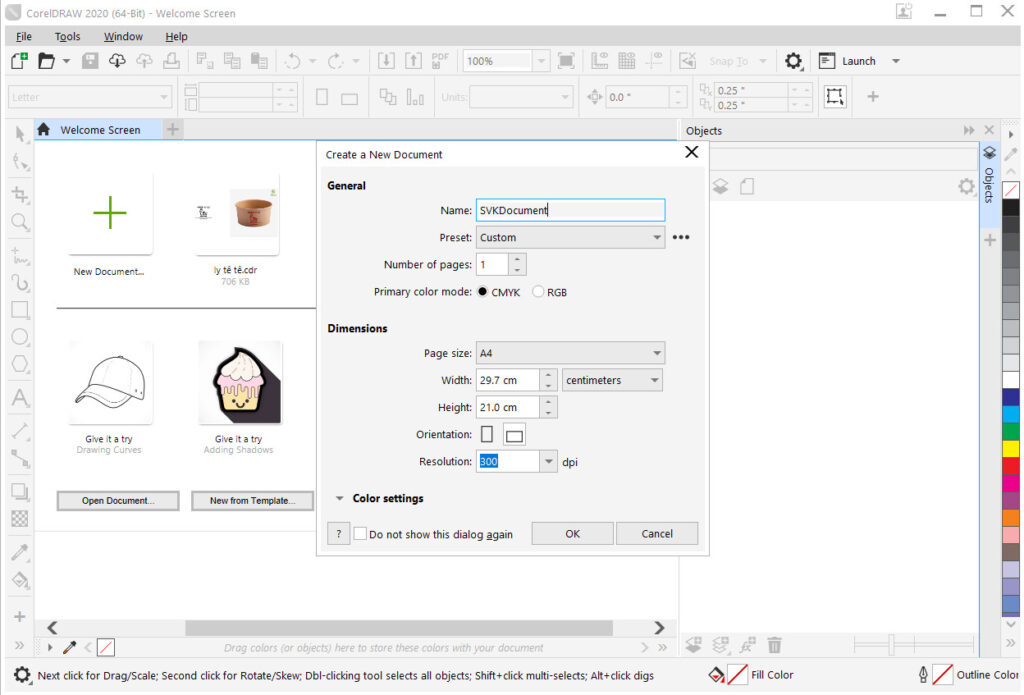The image size is (1024, 695).
Task: Open the centimeters units dropdown
Action: pyautogui.click(x=612, y=380)
